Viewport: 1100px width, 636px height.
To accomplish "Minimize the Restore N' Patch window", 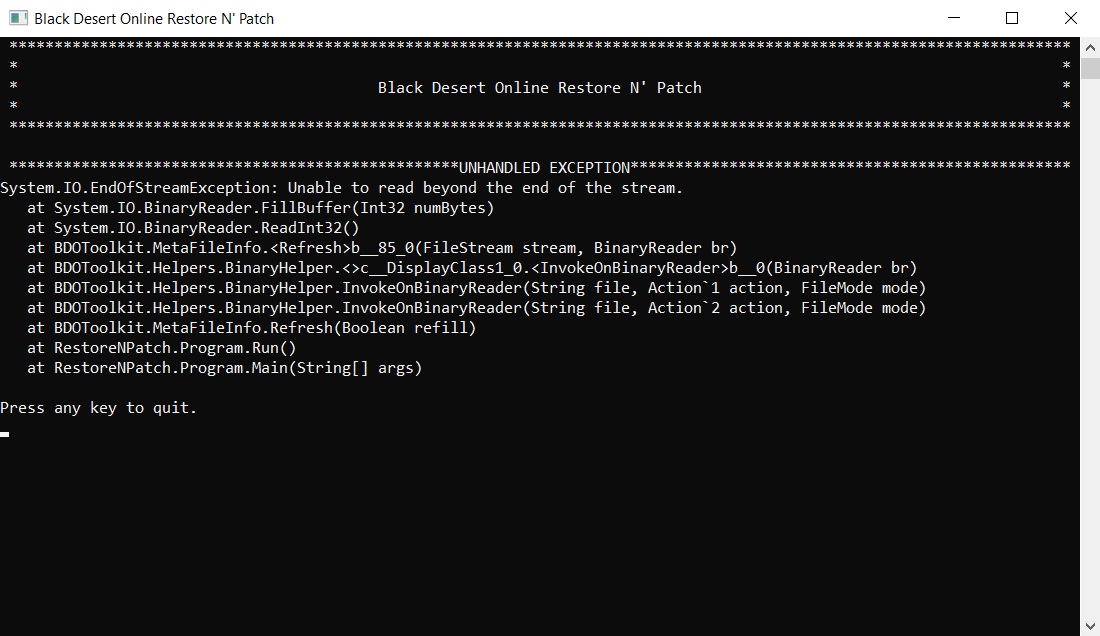I will pos(956,18).
